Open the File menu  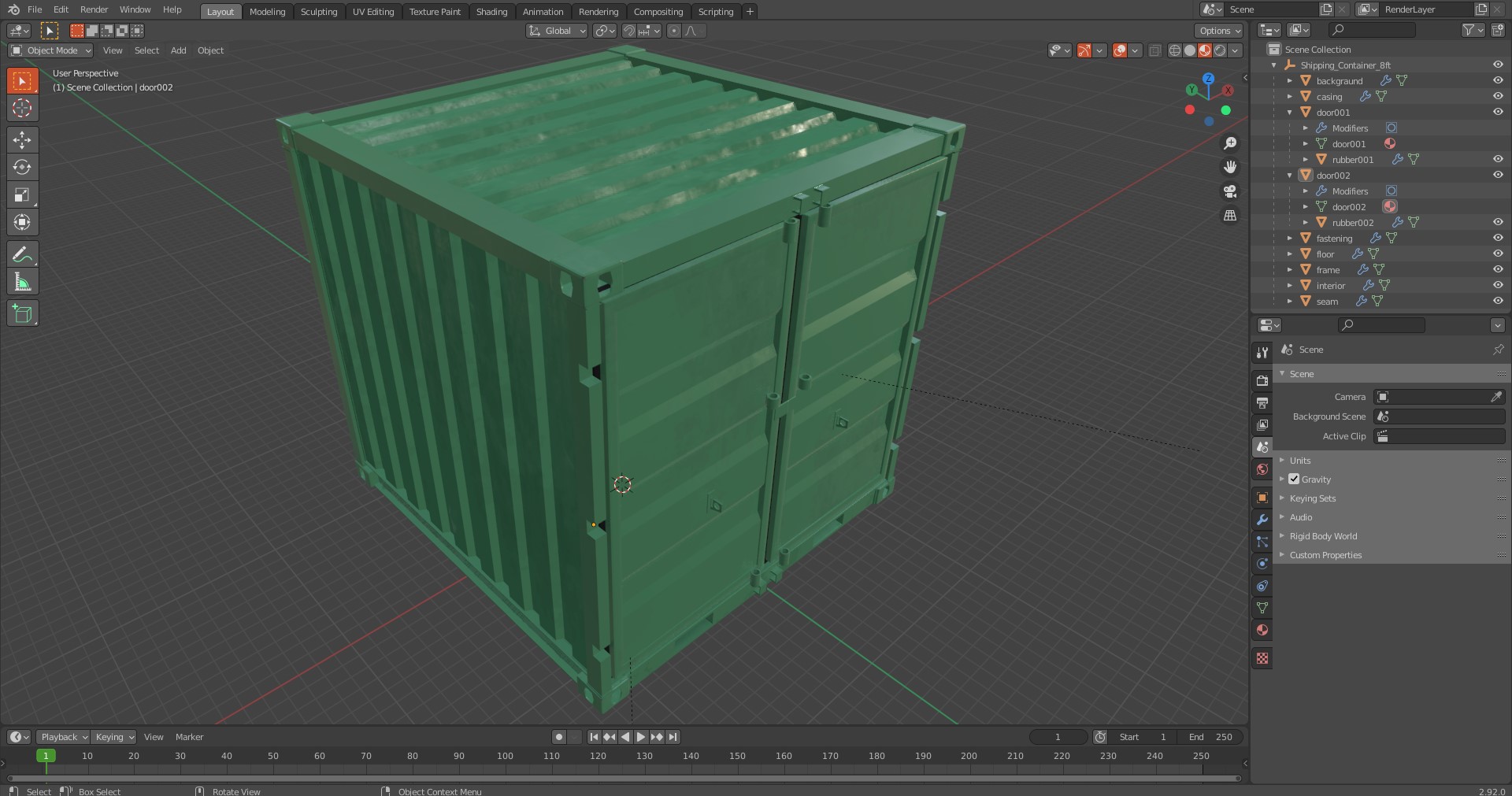35,9
